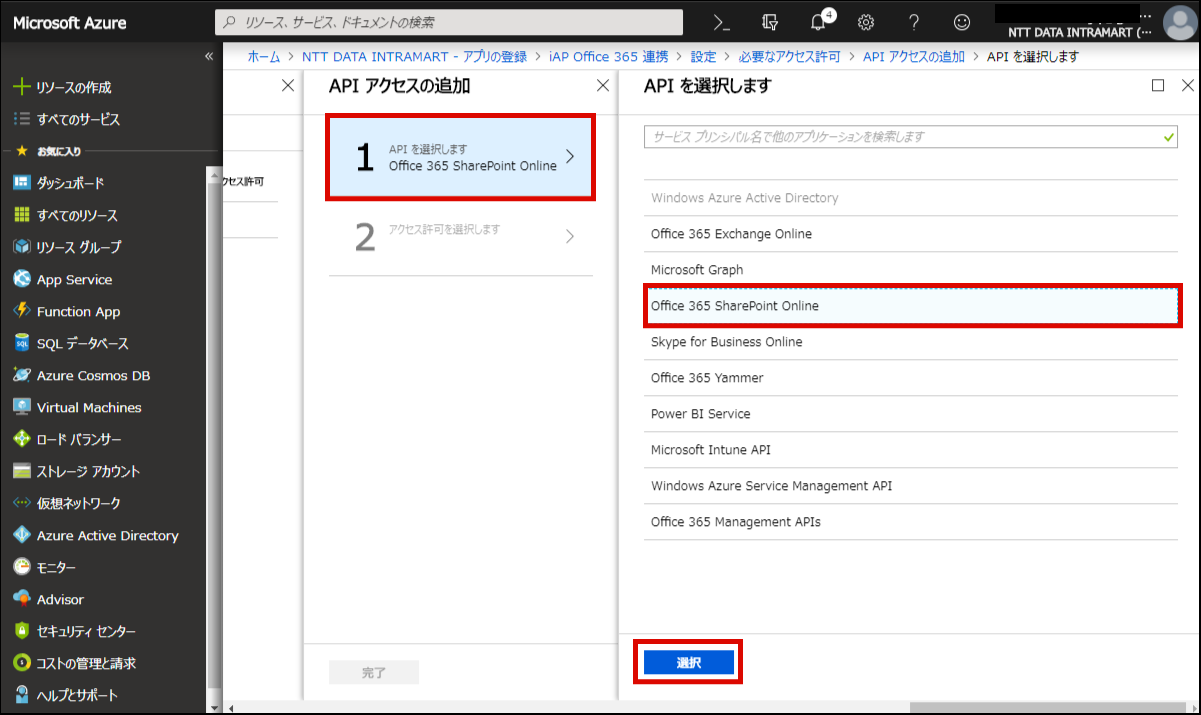Close the API を選択します blade
1201x715 pixels.
tap(1188, 86)
